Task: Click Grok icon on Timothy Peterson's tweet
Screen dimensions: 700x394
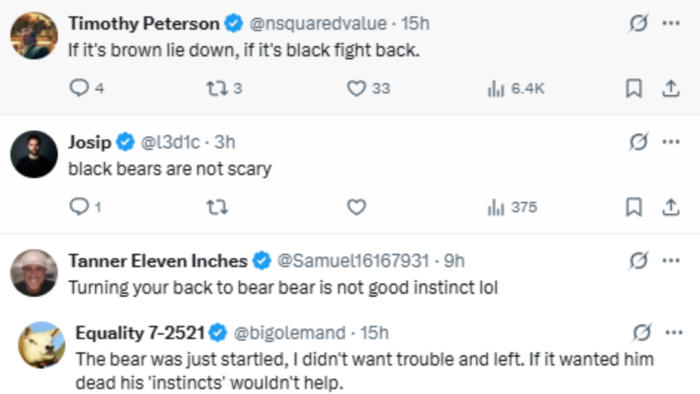Action: 638,23
